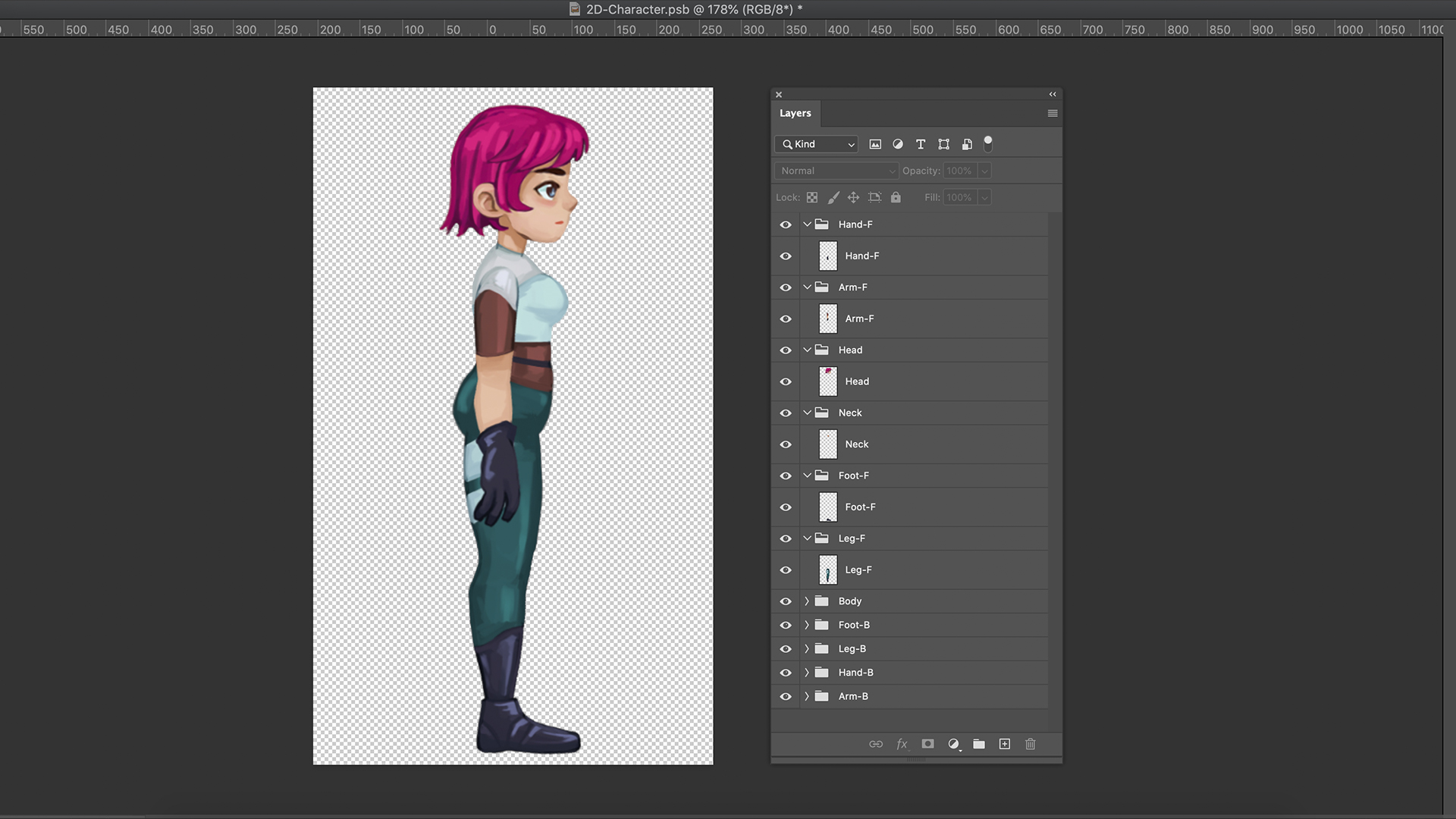Select the Foot-B layer group

click(854, 624)
